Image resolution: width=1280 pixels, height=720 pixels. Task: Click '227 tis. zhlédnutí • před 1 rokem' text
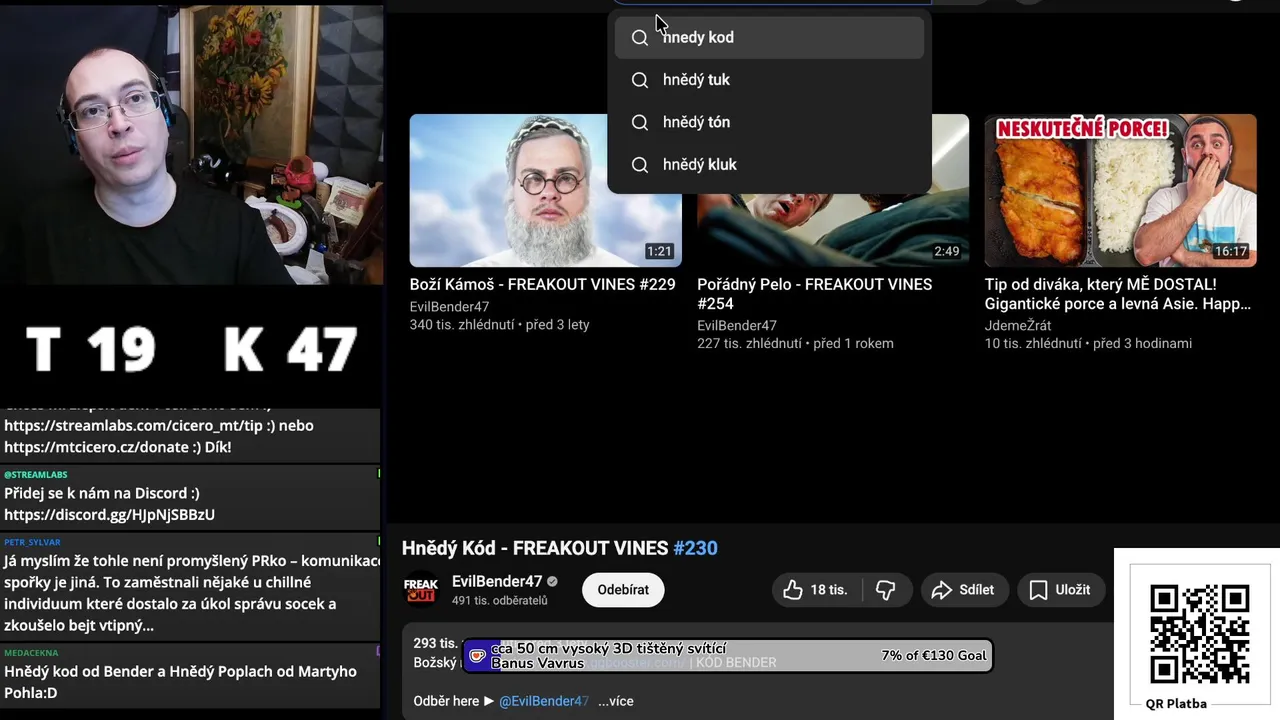[795, 343]
